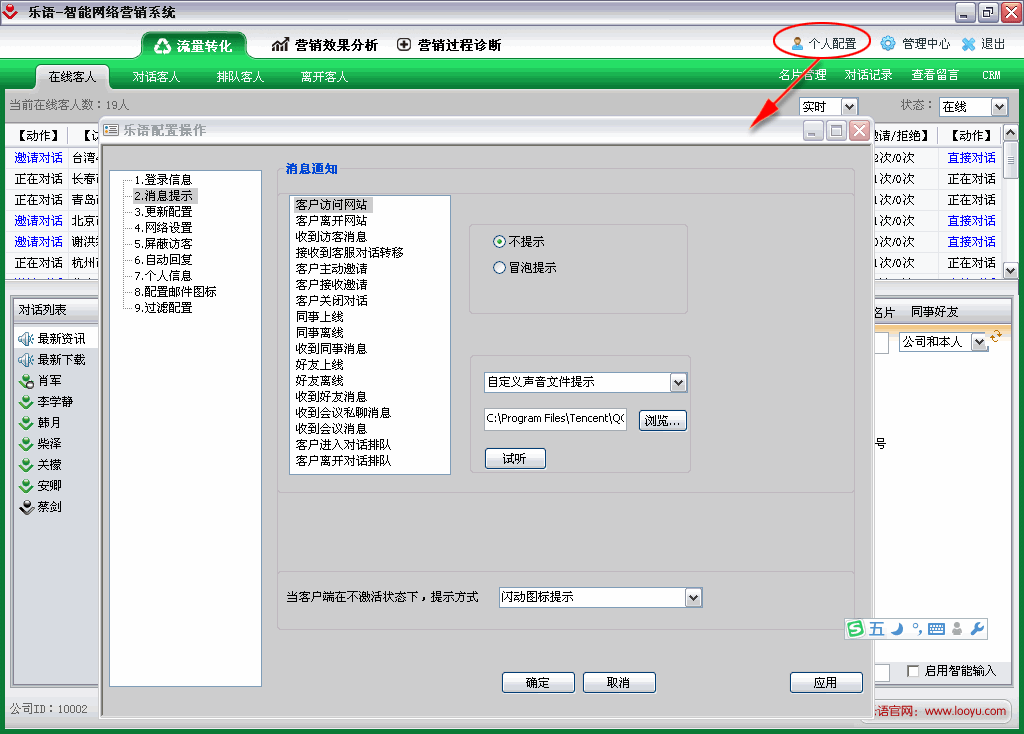Screen dimensions: 1024x734
Task: Click the orange refresh icon beside 公司和本人
Action: click(x=996, y=336)
